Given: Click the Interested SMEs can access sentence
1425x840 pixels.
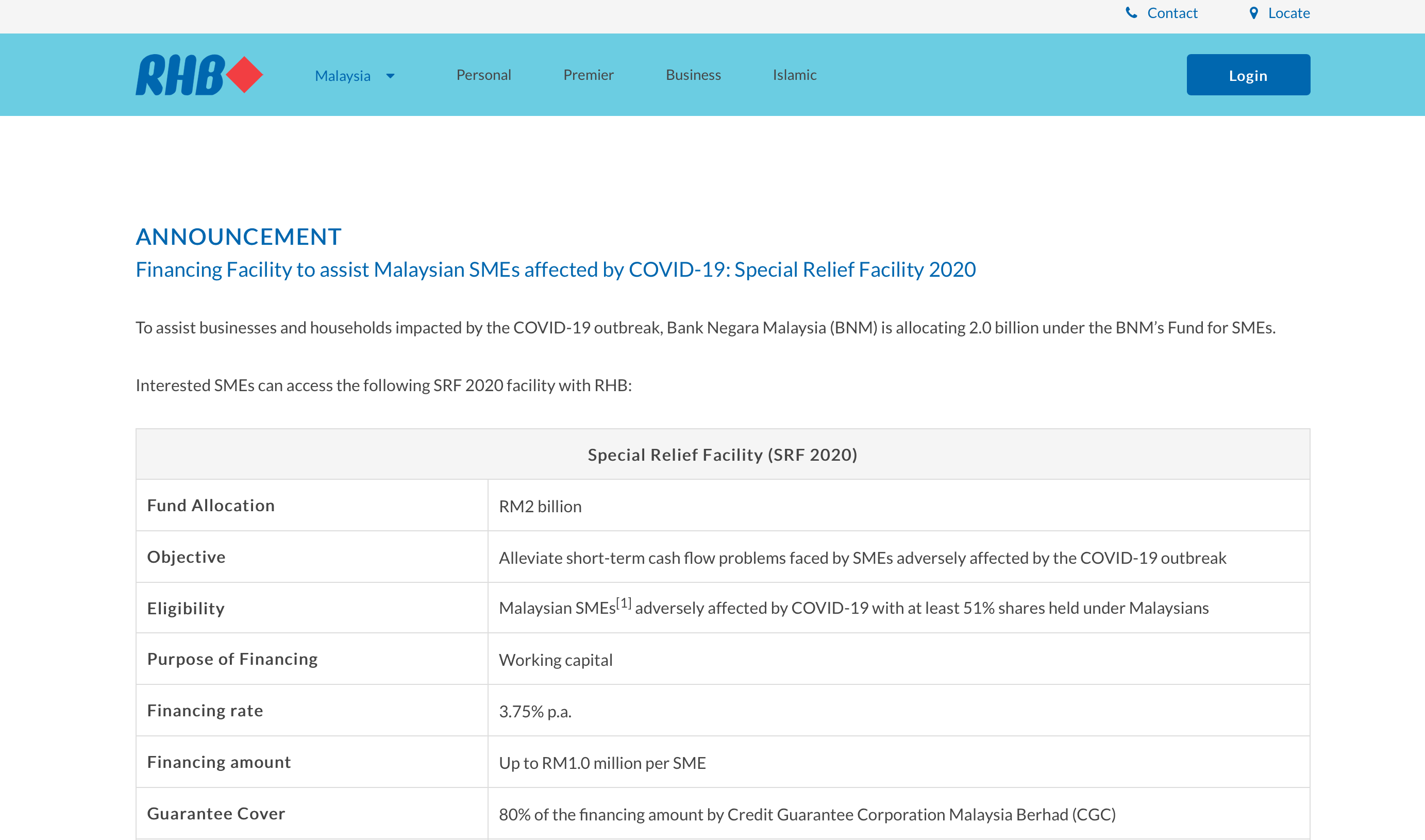Looking at the screenshot, I should click(384, 385).
